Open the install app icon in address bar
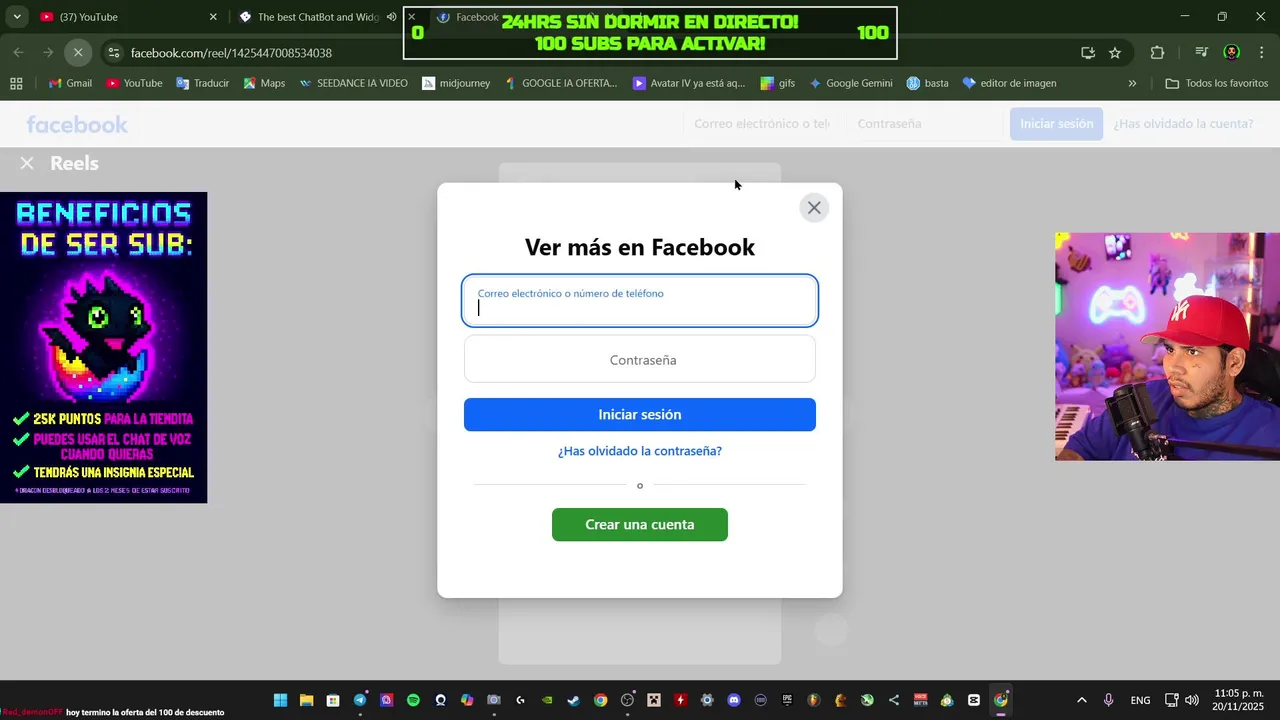1280x720 pixels. tap(1088, 52)
